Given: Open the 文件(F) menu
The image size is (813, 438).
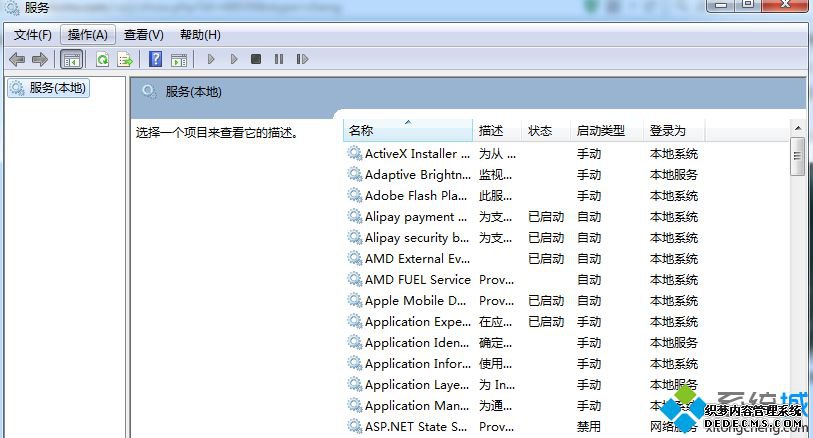Looking at the screenshot, I should point(33,35).
